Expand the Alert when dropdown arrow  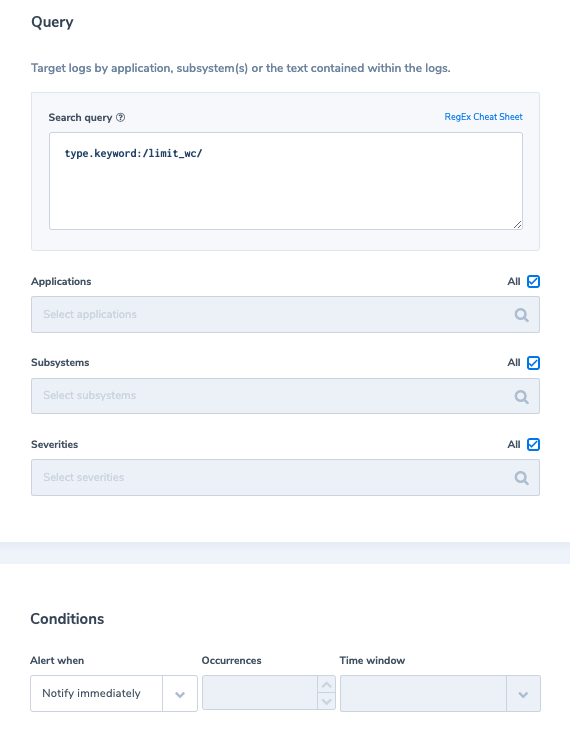pyautogui.click(x=180, y=694)
